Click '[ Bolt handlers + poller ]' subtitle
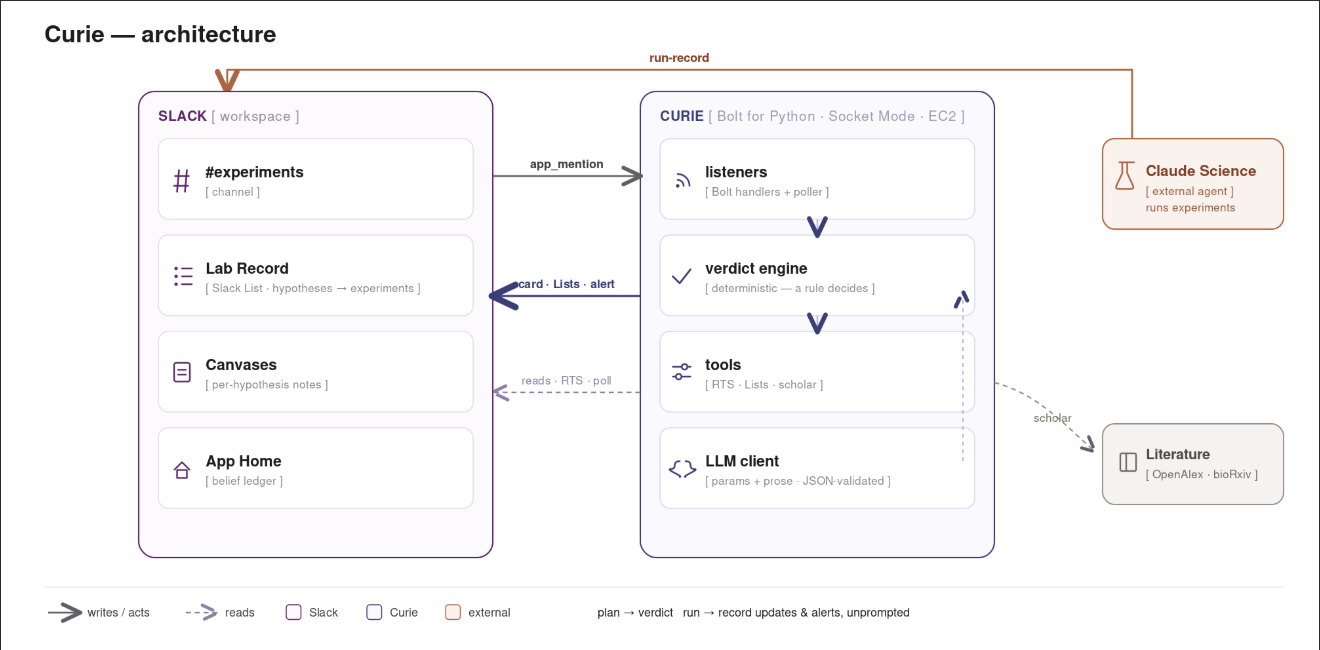This screenshot has height=650, width=1320. [767, 192]
